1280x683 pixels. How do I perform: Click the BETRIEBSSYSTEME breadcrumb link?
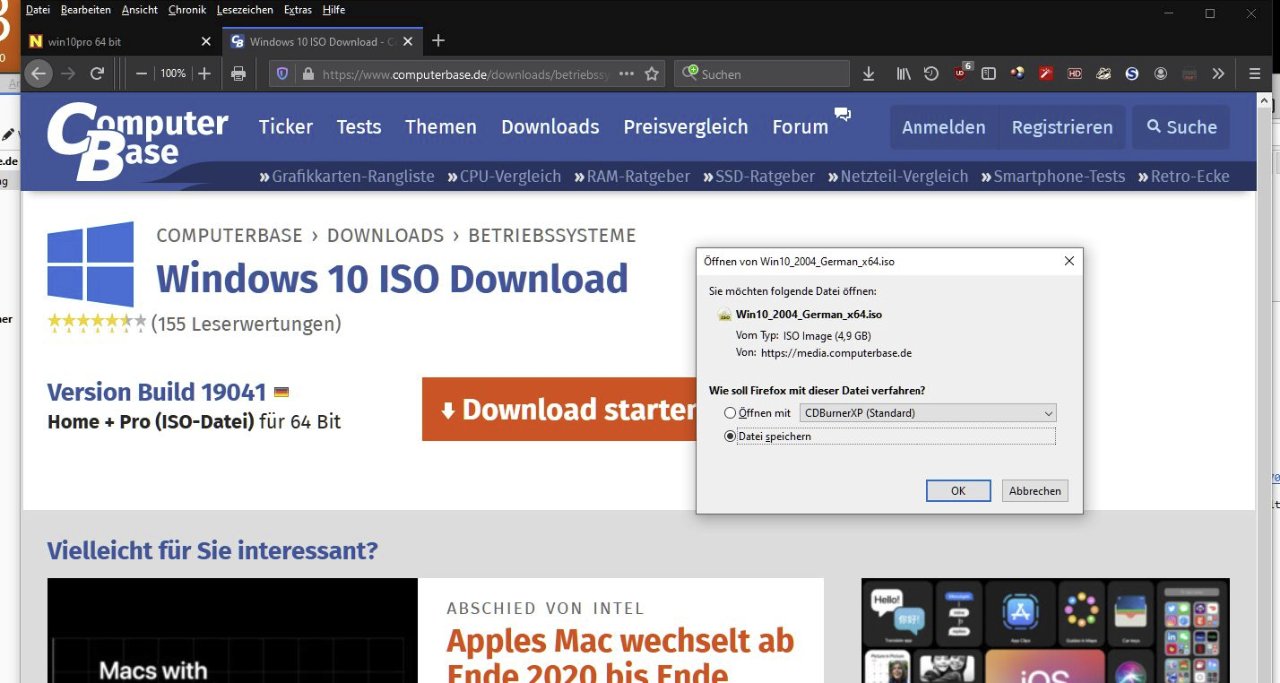point(552,236)
